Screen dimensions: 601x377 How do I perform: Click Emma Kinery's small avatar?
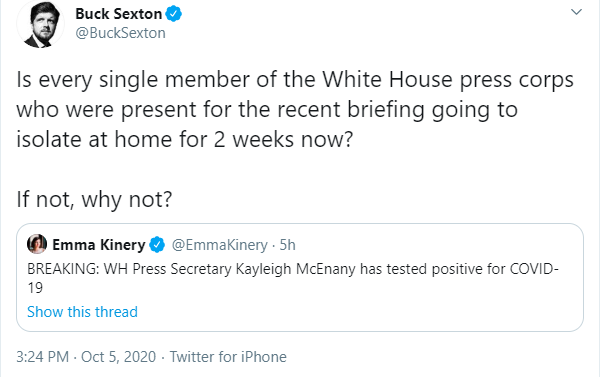37,244
